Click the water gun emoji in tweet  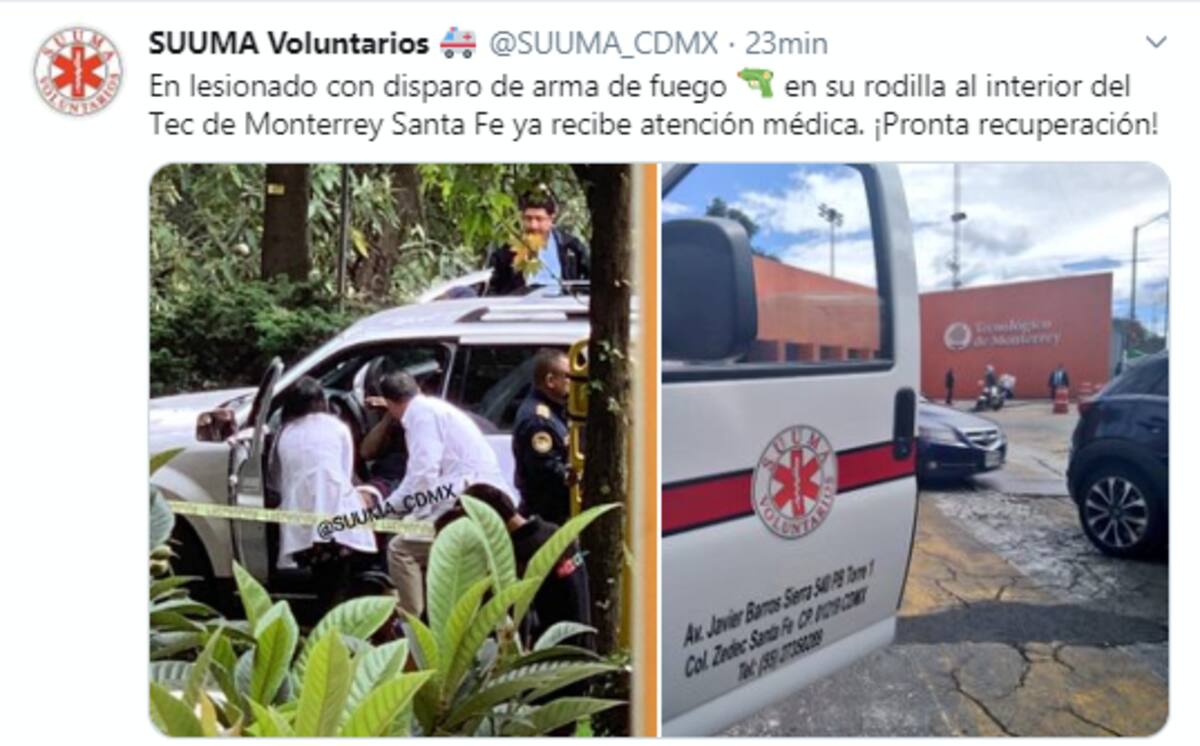click(x=756, y=85)
